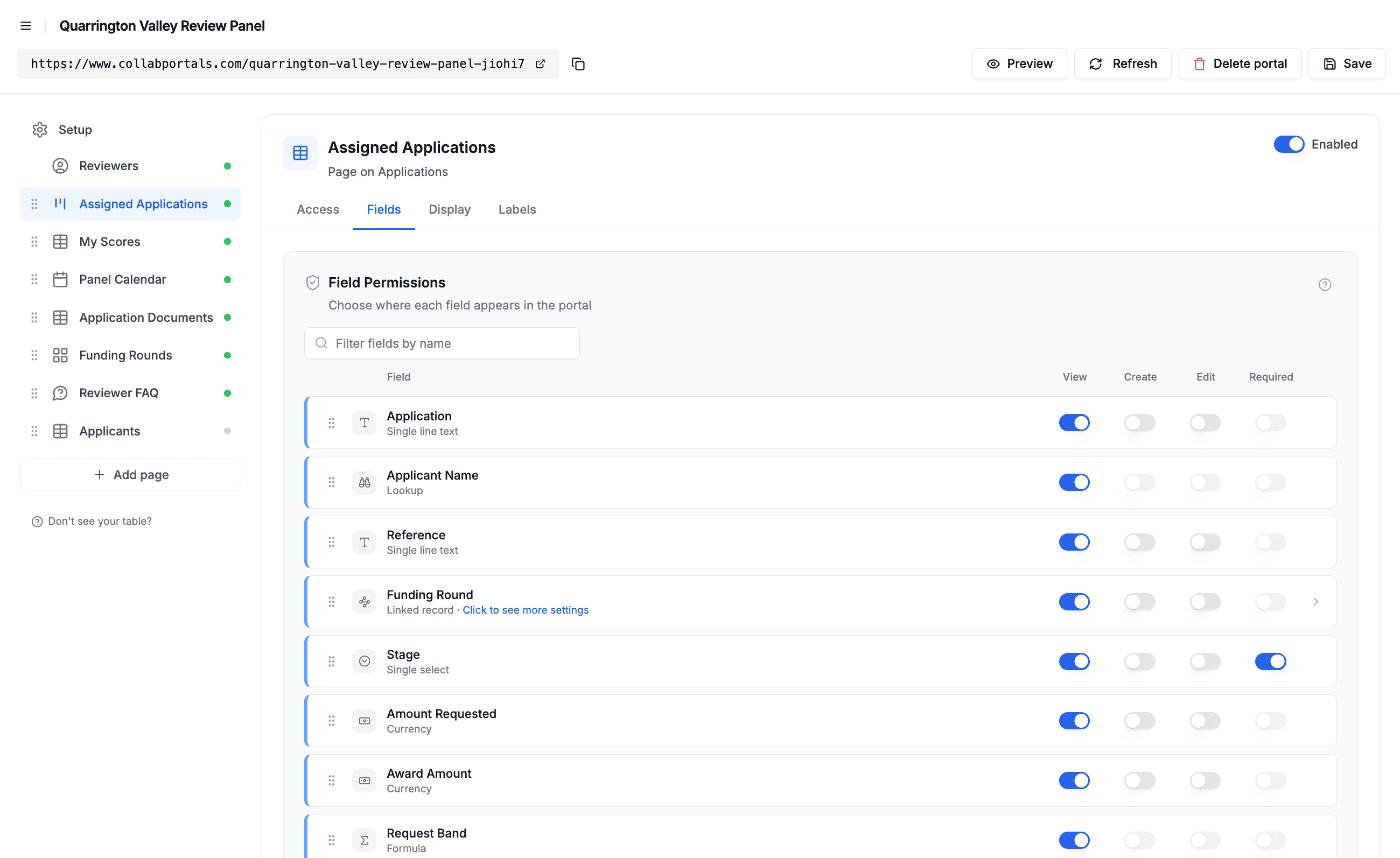The width and height of the screenshot is (1400, 858).
Task: Click the Application Documents table icon
Action: click(x=61, y=318)
